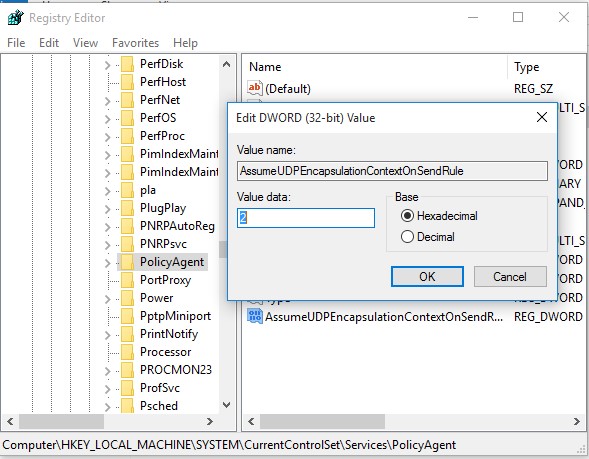This screenshot has height=459, width=589.
Task: Click the registry path in the status bar
Action: point(229,445)
